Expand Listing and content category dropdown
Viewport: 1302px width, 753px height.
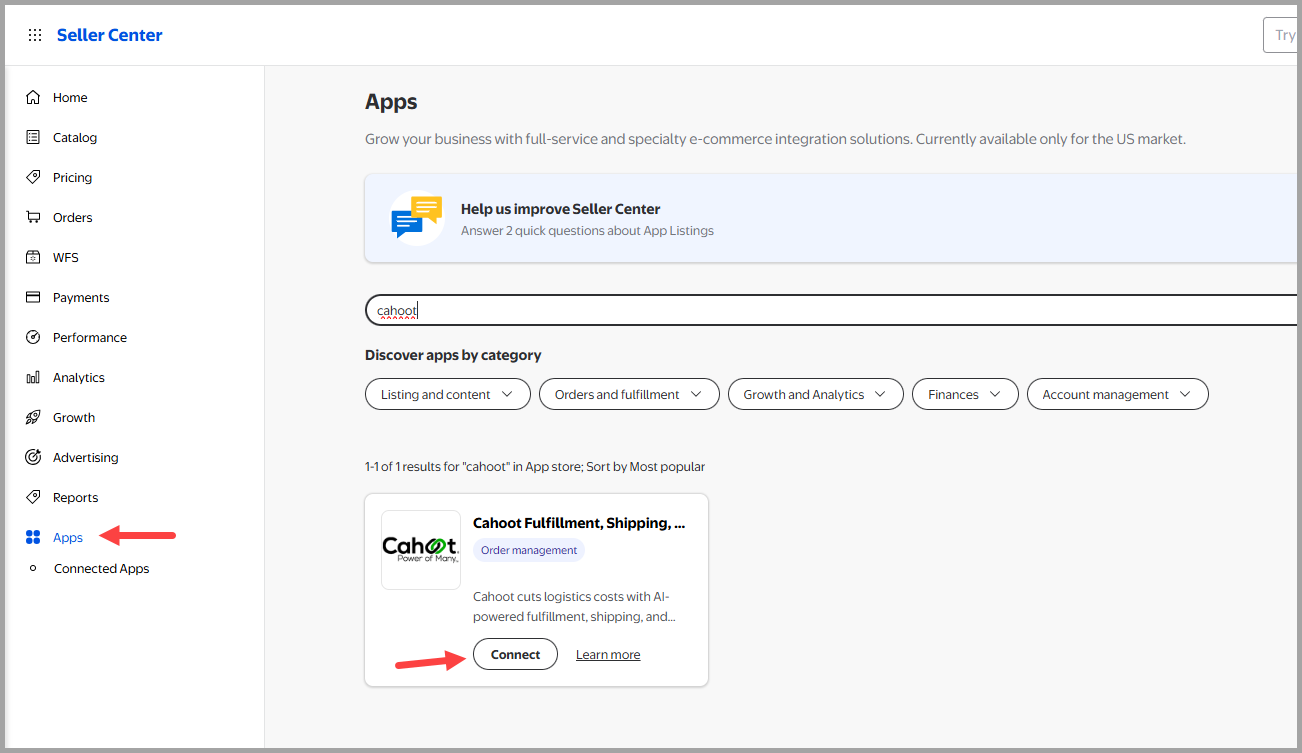pyautogui.click(x=447, y=394)
